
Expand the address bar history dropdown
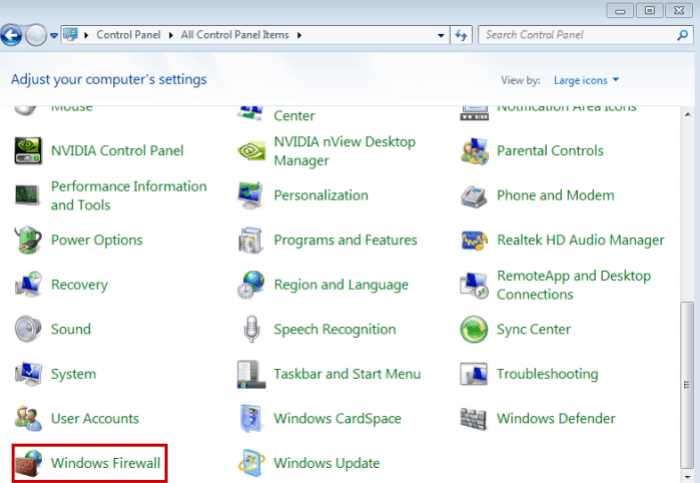click(x=441, y=35)
